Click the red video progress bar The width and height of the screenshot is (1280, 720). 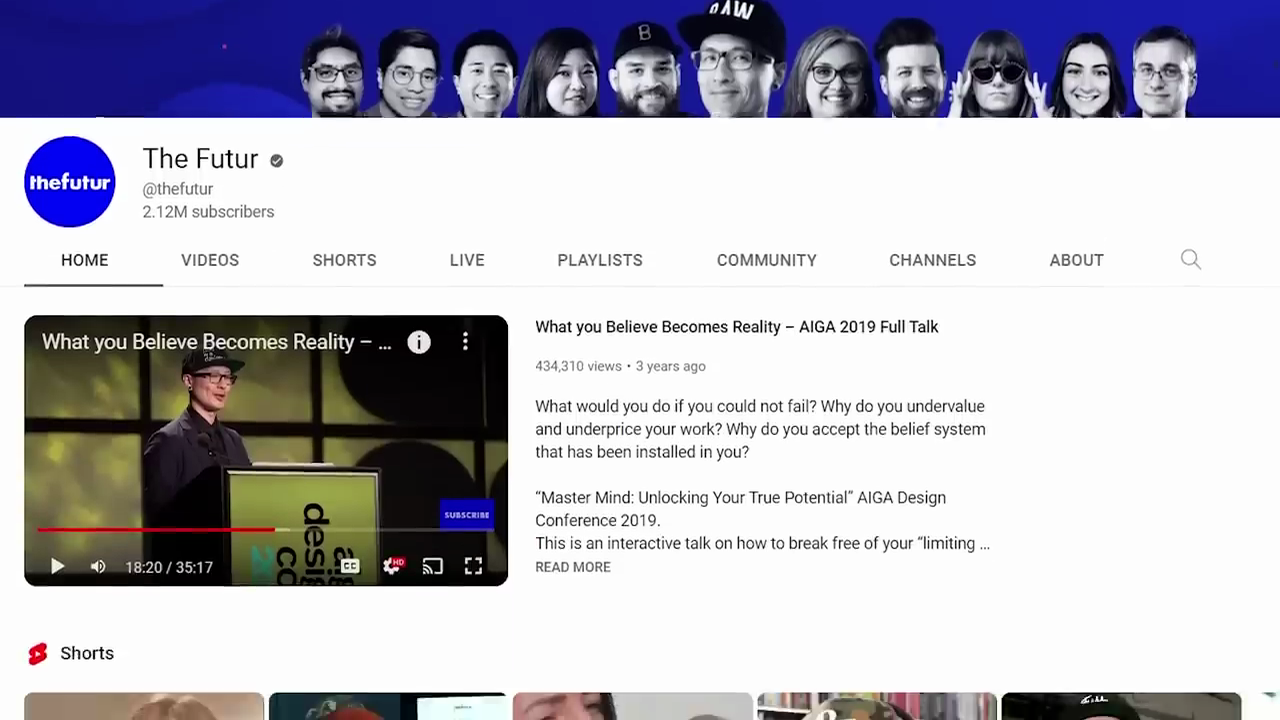click(x=156, y=529)
